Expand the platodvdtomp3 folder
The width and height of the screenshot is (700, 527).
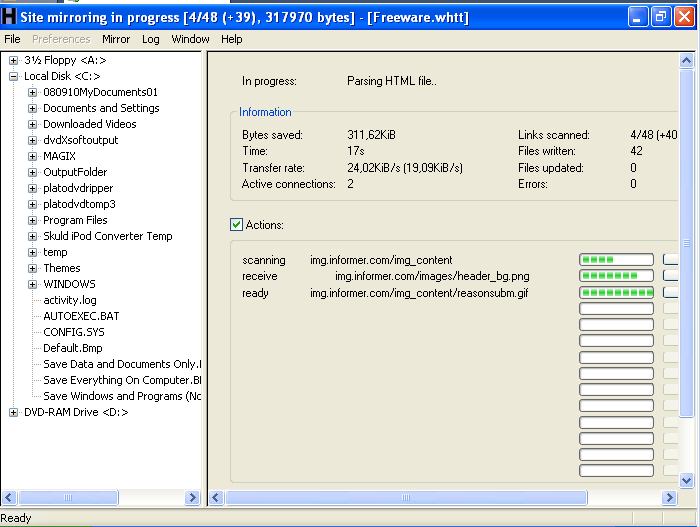(32, 205)
